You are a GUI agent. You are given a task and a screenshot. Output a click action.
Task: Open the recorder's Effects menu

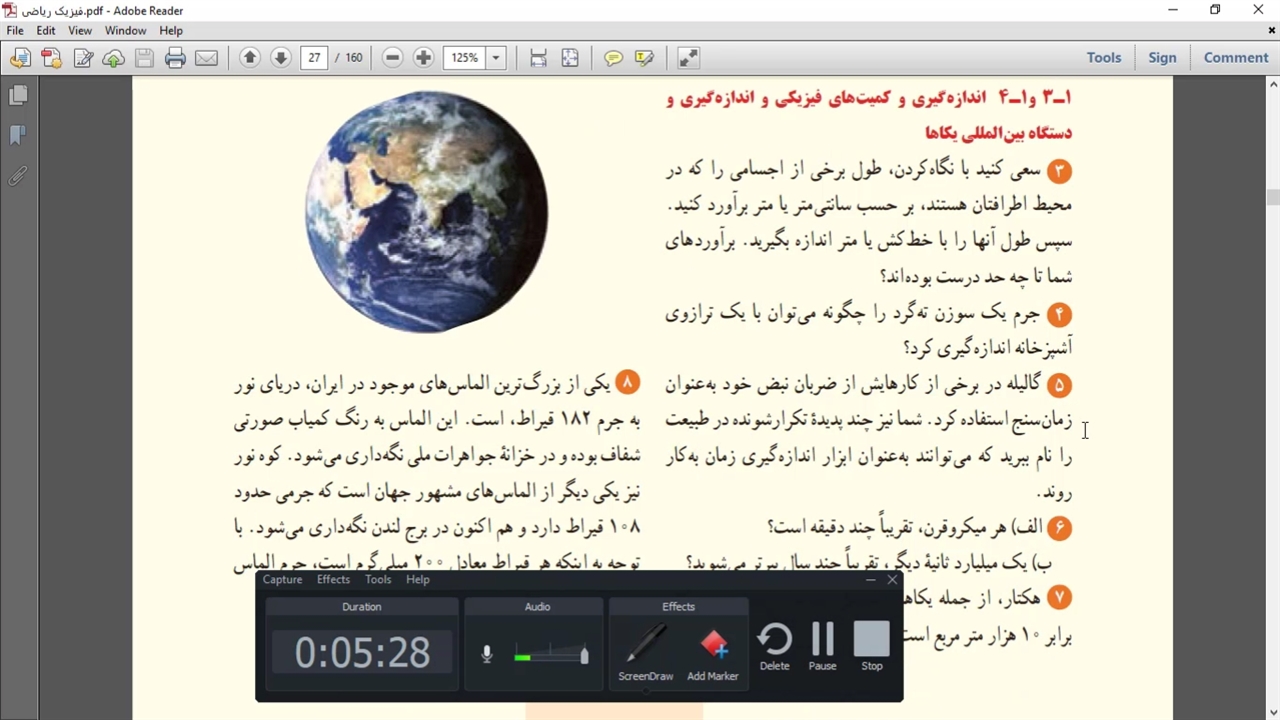(x=333, y=580)
